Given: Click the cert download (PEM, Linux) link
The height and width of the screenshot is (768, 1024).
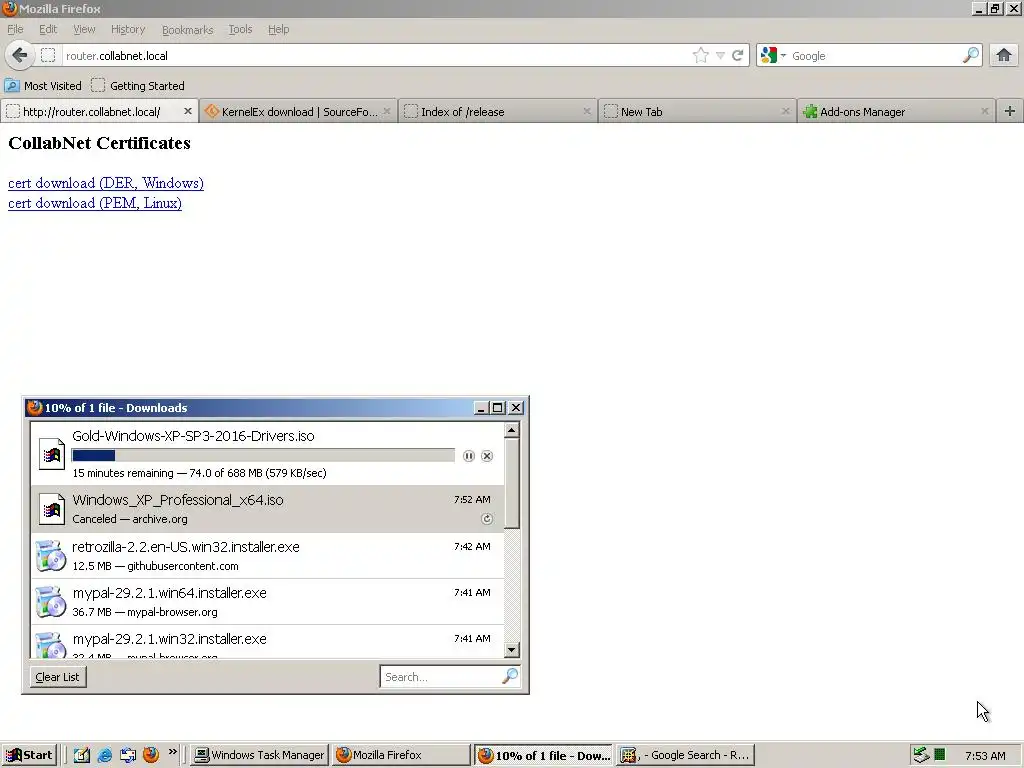Looking at the screenshot, I should point(95,203).
